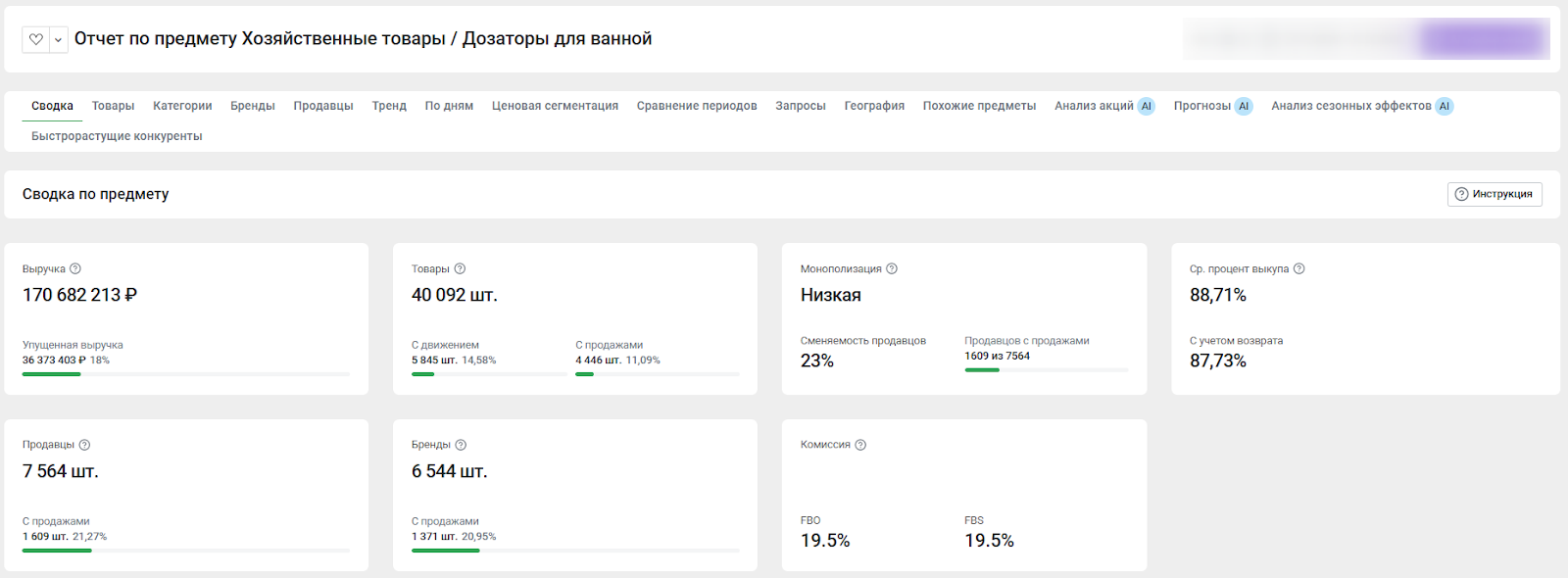This screenshot has height=578, width=1568.
Task: Select the Анализ акций AI tab
Action: 1103,106
